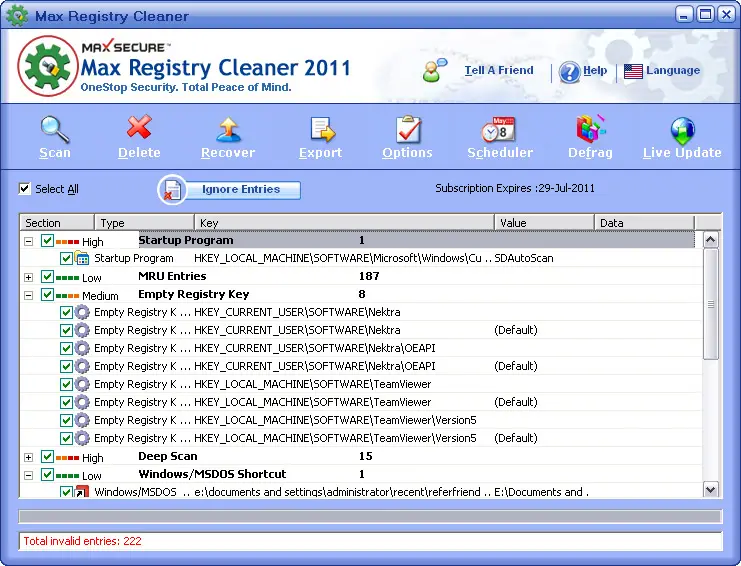Viewport: 741px width, 566px height.
Task: Click the Value column header
Action: click(544, 223)
